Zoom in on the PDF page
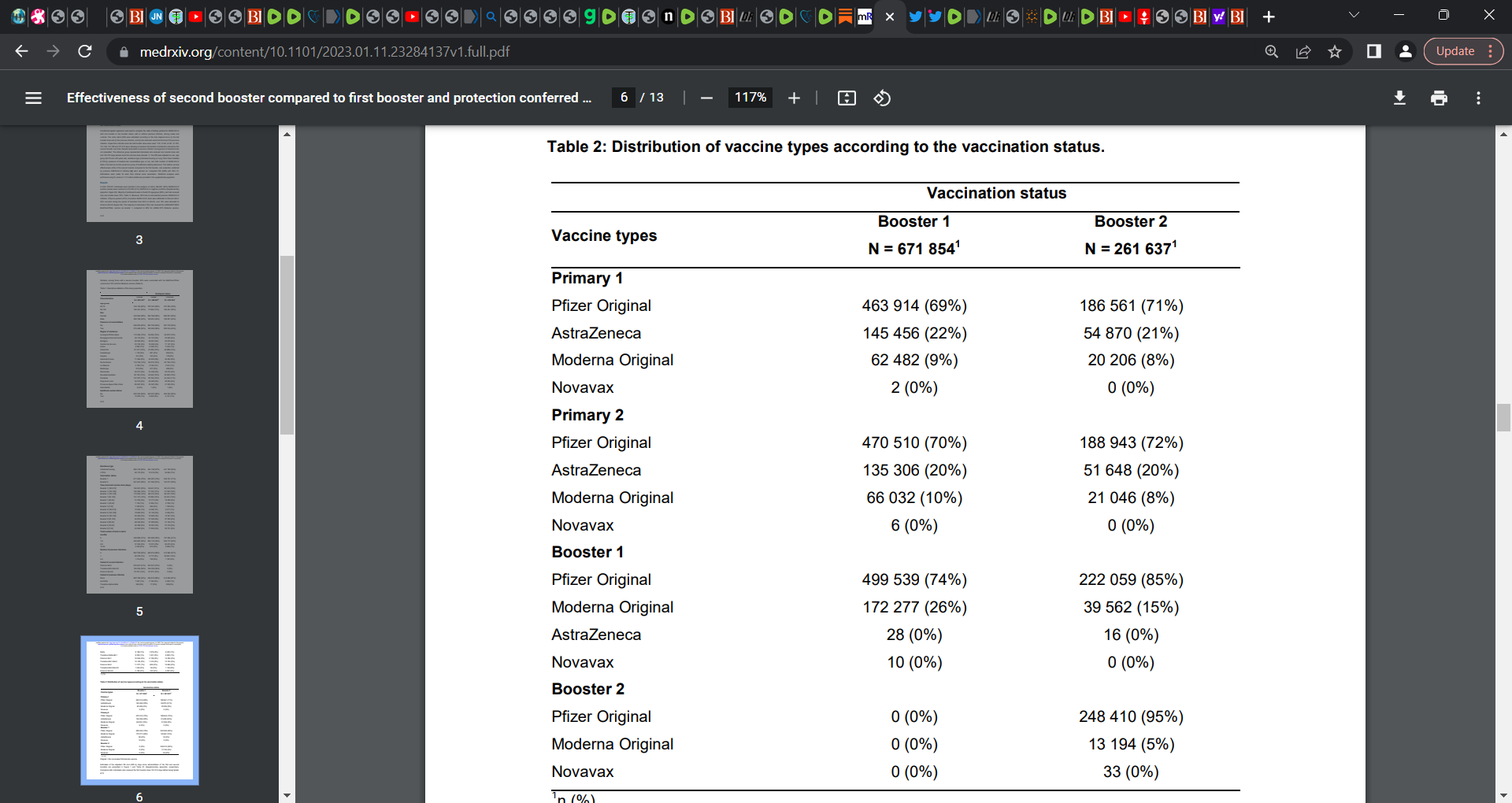 click(794, 98)
